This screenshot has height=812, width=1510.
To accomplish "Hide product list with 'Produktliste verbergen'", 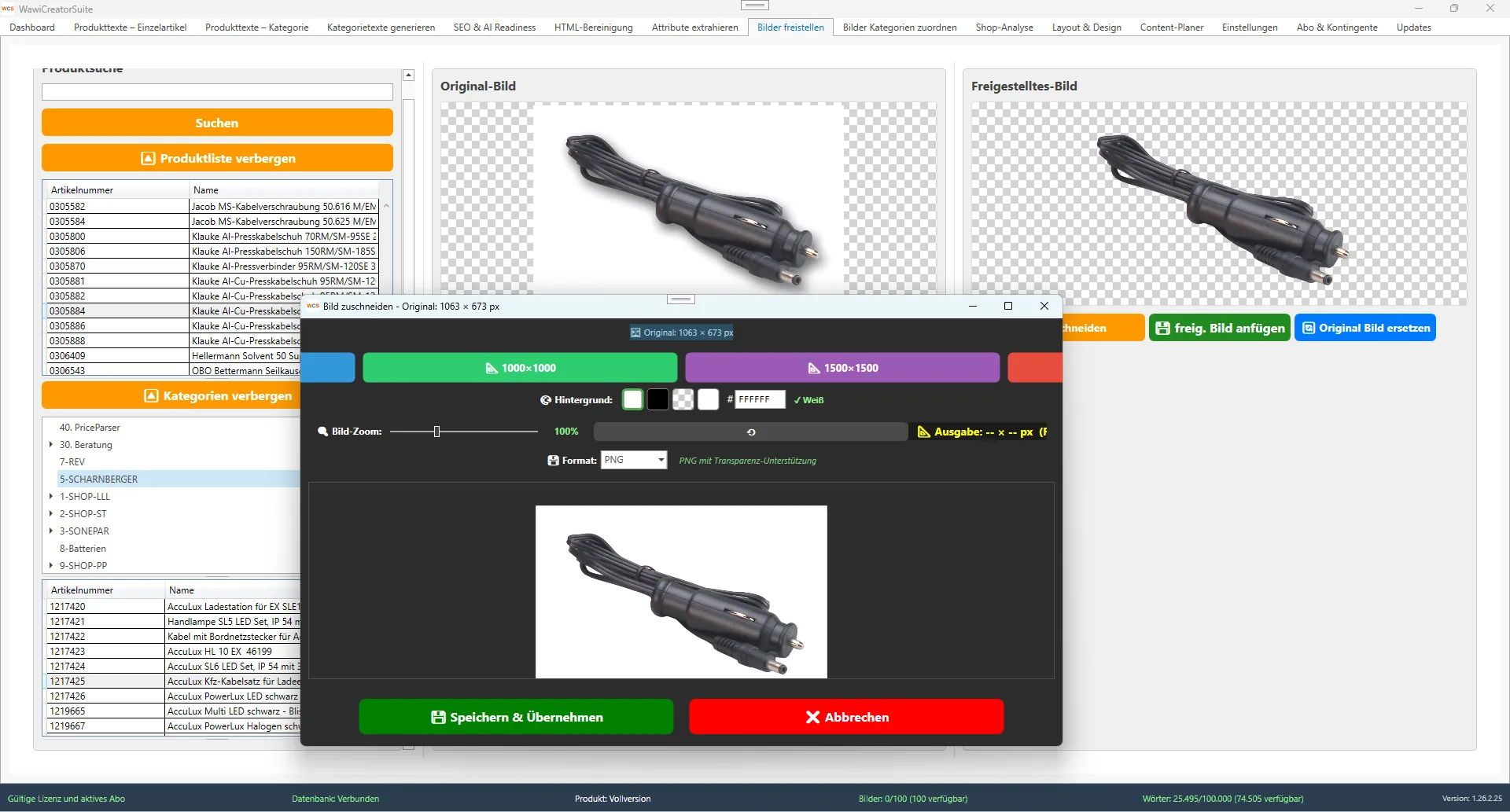I will point(217,158).
